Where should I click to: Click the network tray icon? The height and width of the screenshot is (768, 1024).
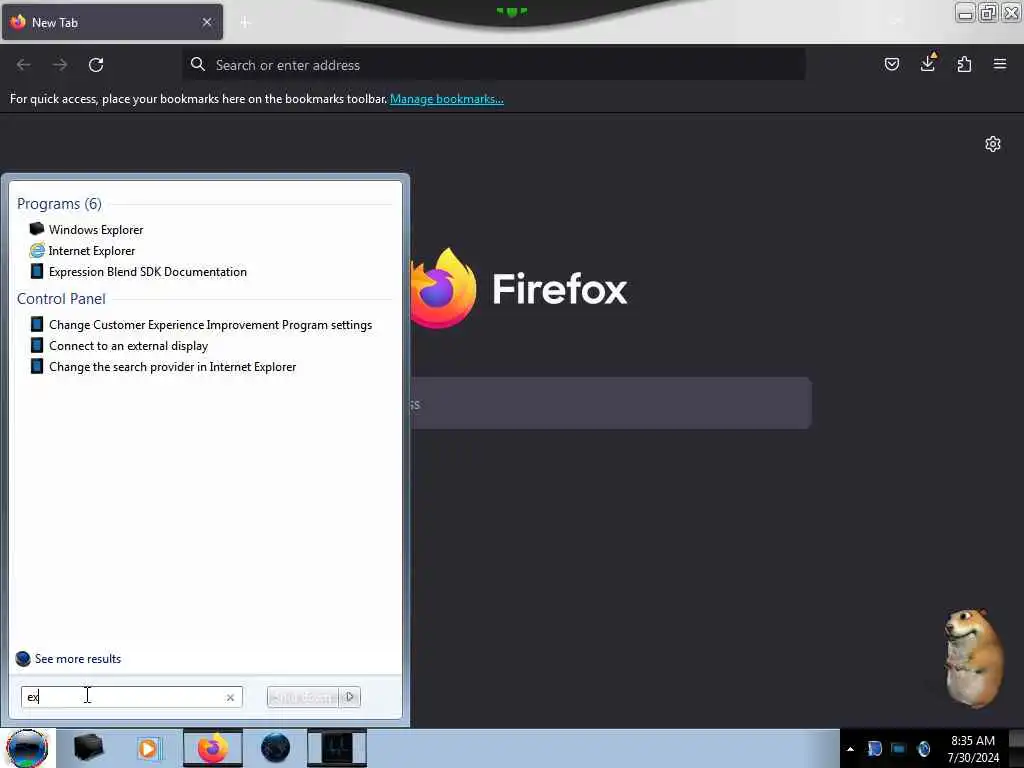click(x=899, y=748)
